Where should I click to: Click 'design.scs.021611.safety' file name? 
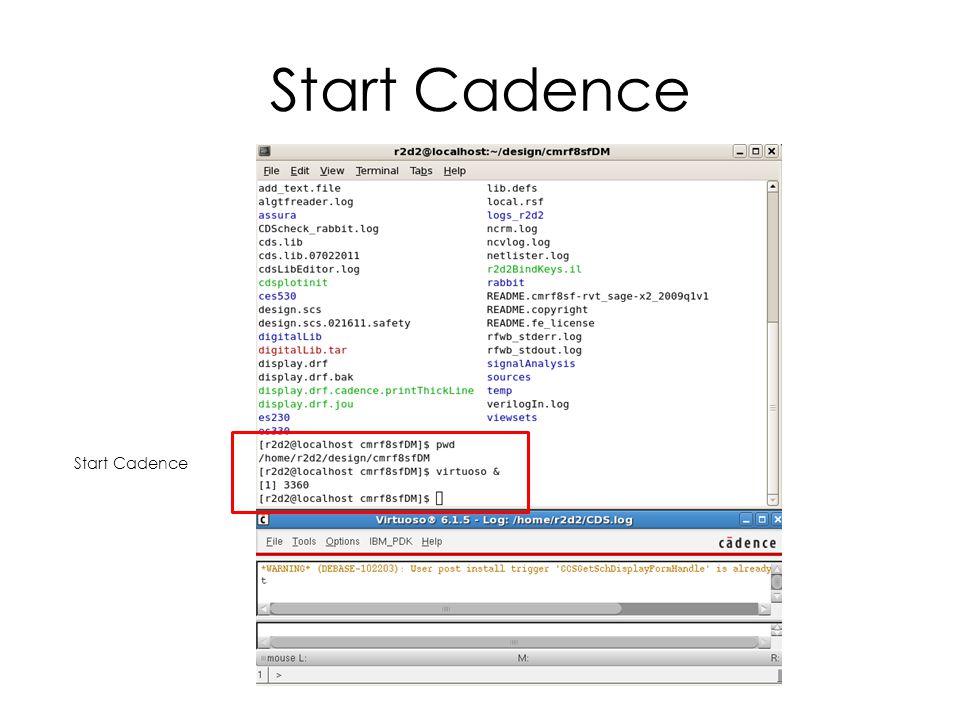point(334,323)
